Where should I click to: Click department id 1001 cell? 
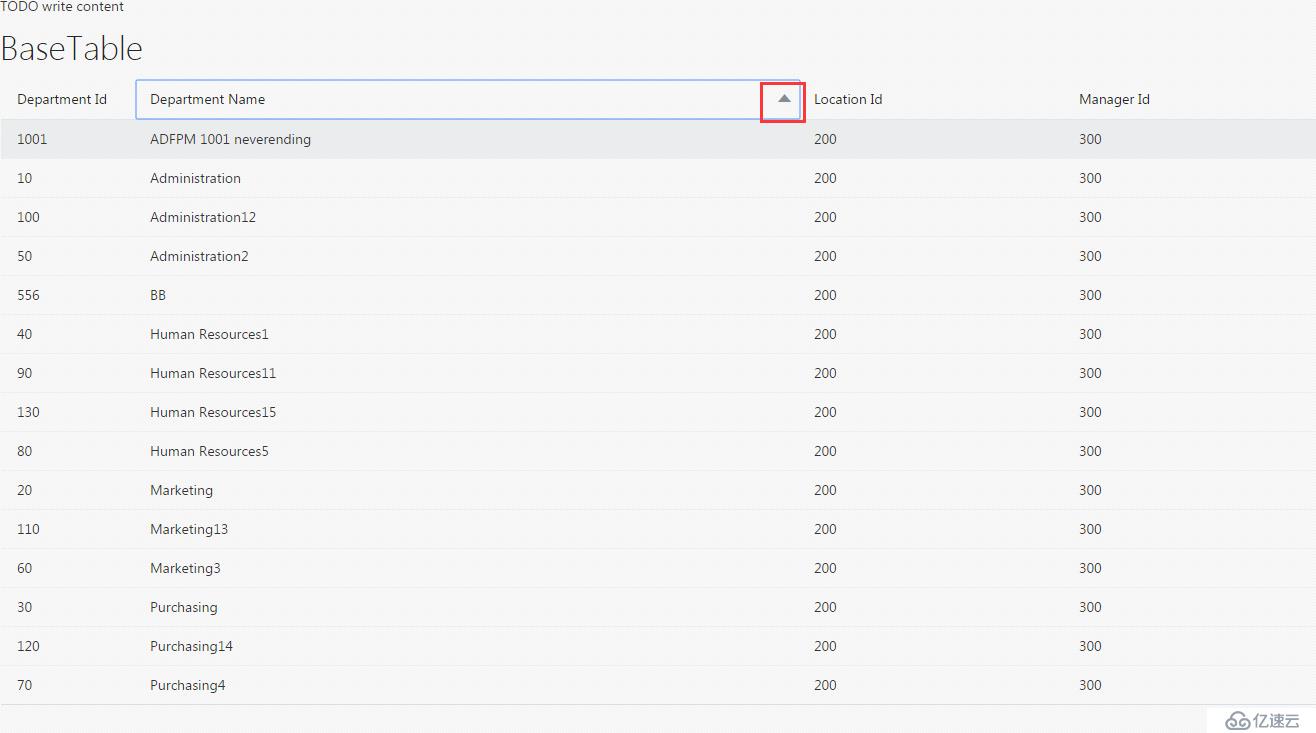[x=32, y=139]
